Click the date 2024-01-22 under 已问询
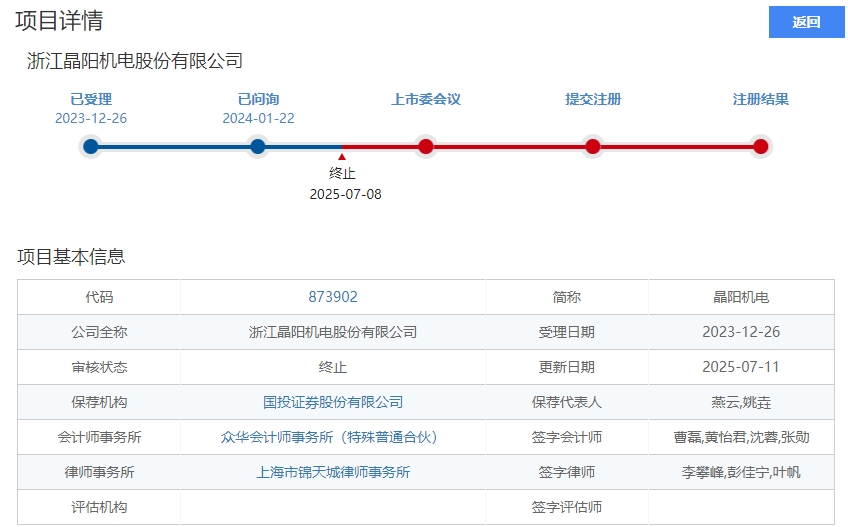 point(259,118)
